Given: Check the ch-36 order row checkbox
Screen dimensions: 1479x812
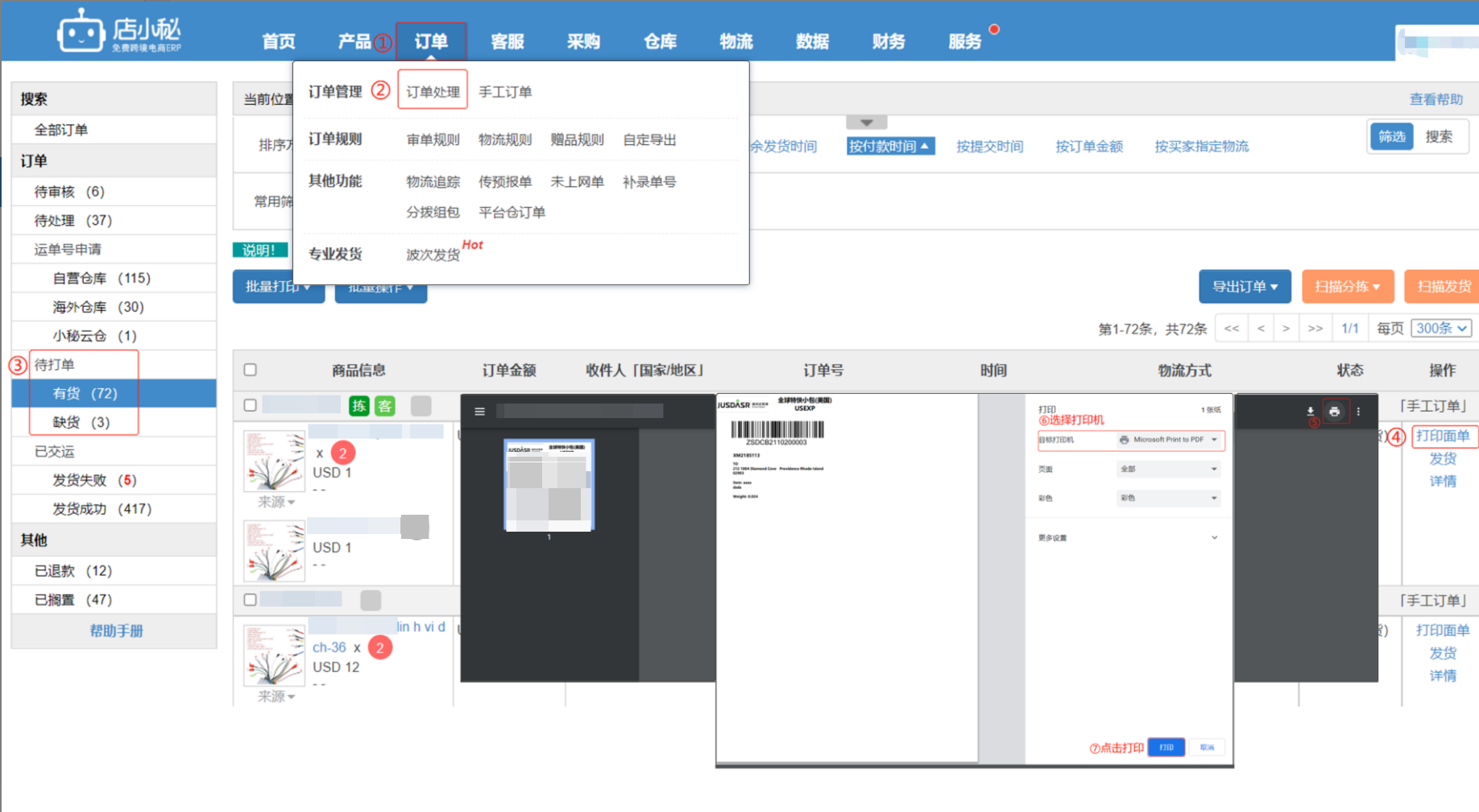Looking at the screenshot, I should coord(250,599).
